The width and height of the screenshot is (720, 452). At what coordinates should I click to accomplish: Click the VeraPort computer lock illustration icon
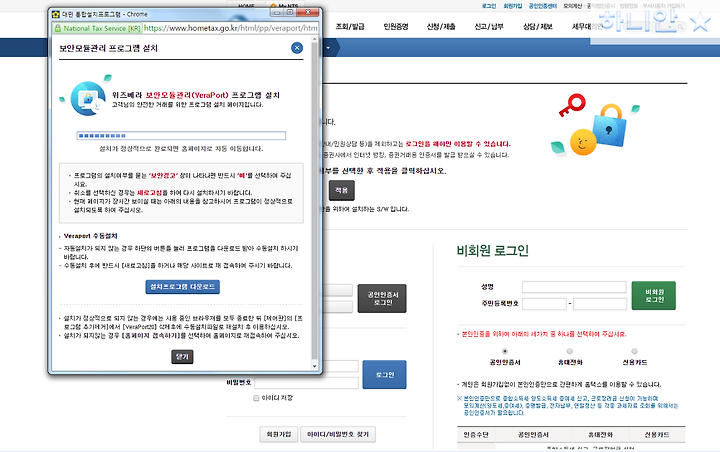[88, 98]
